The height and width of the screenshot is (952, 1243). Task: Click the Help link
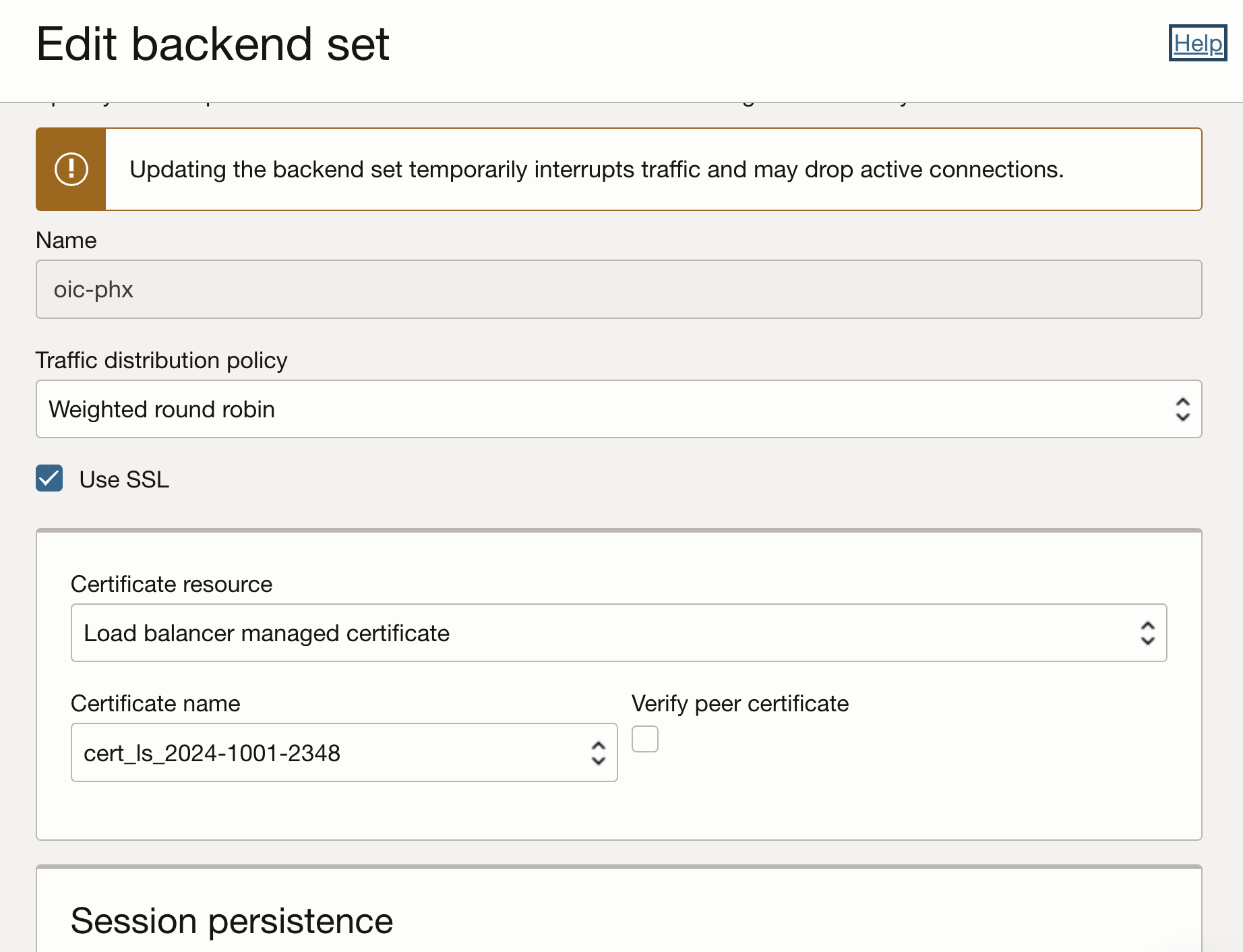(1197, 43)
